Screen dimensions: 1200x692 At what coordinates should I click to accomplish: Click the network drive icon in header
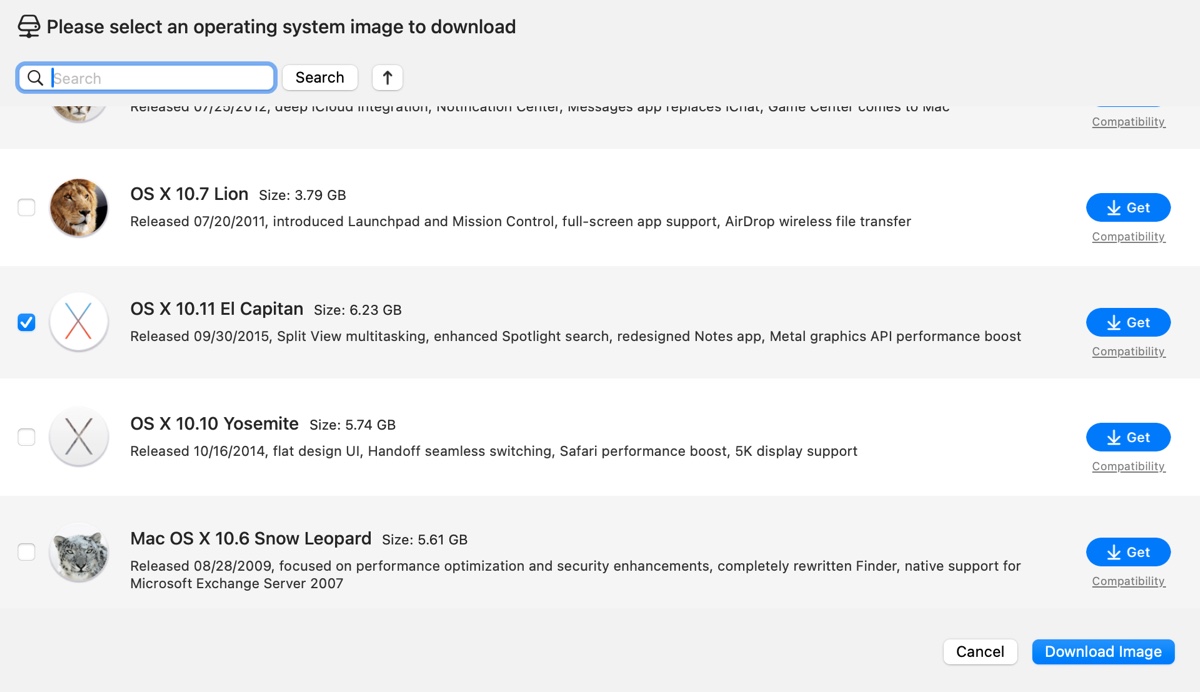[29, 27]
